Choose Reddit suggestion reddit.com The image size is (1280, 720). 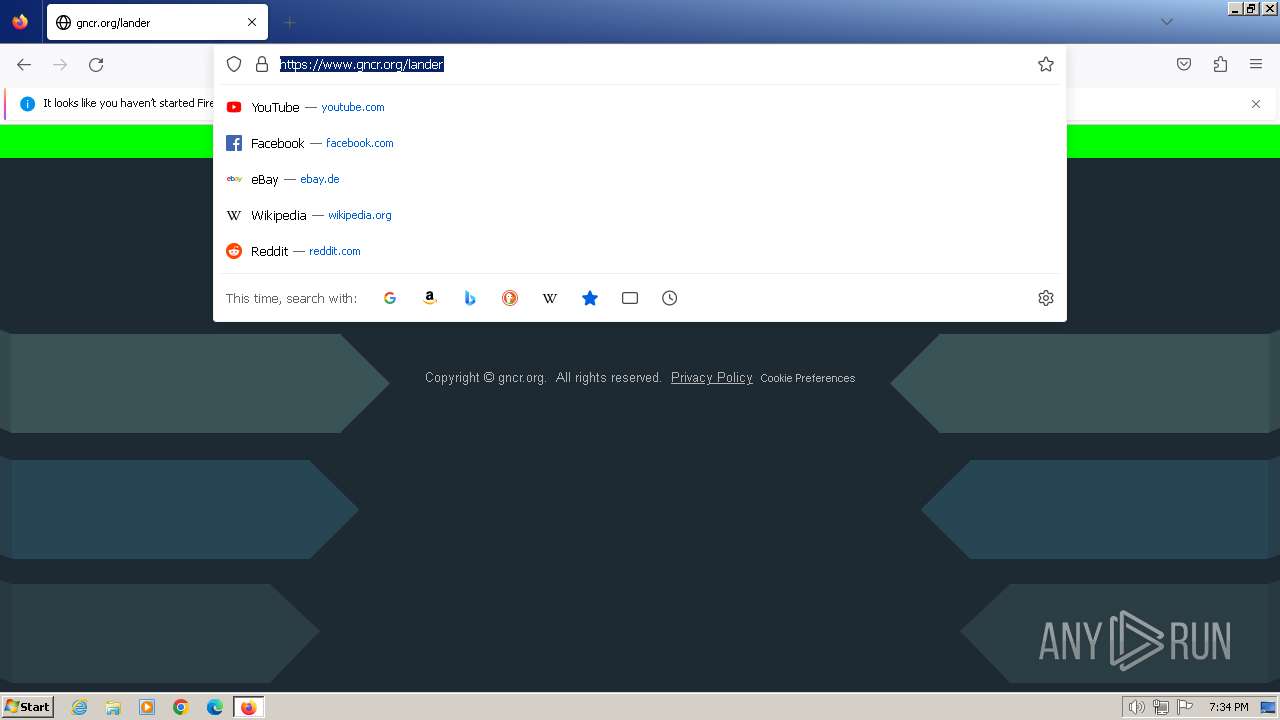point(640,251)
